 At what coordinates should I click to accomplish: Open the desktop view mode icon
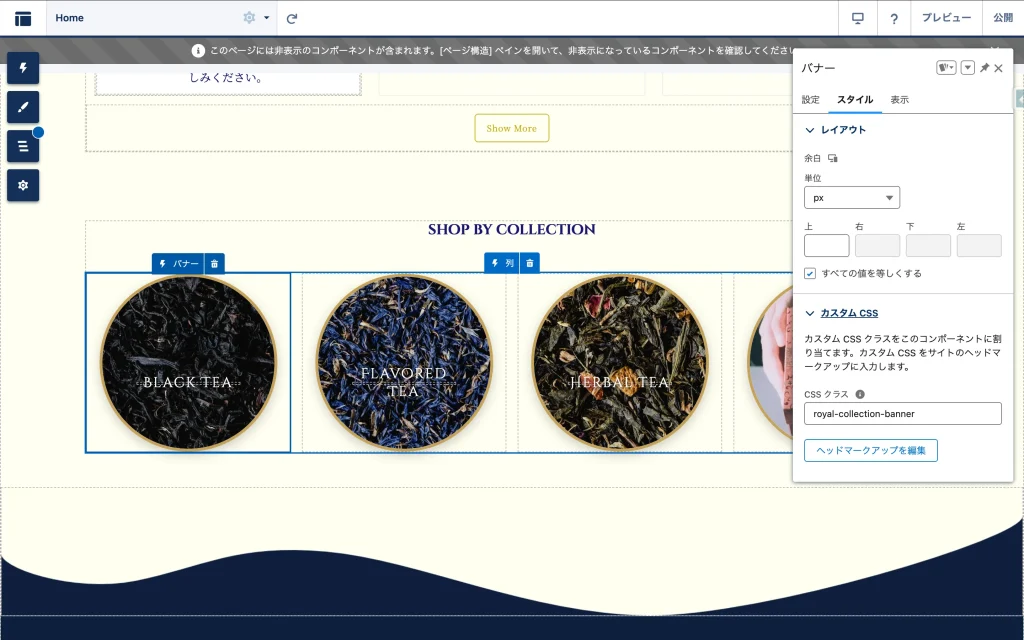click(x=857, y=18)
